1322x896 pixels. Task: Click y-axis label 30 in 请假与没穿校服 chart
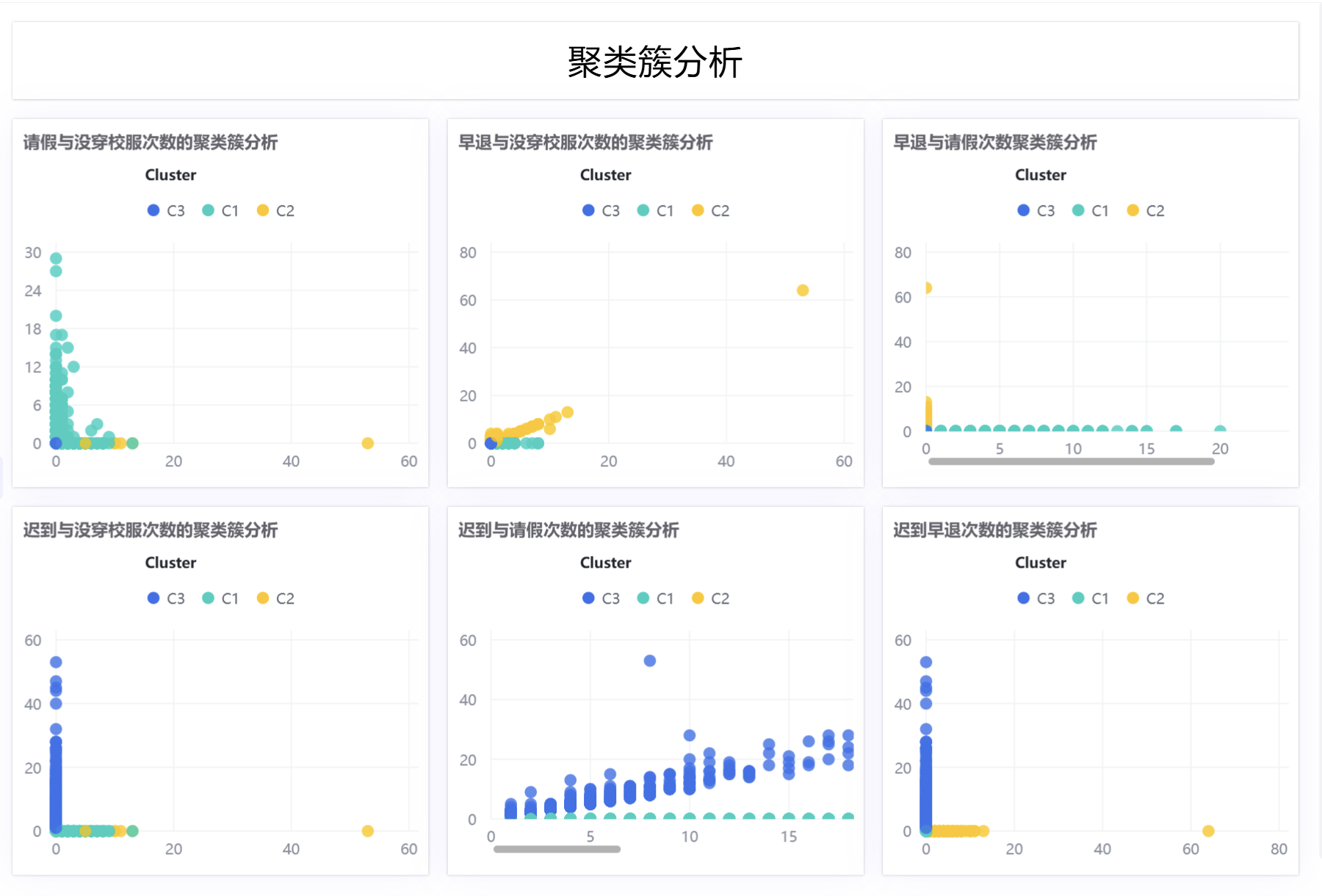tap(33, 253)
